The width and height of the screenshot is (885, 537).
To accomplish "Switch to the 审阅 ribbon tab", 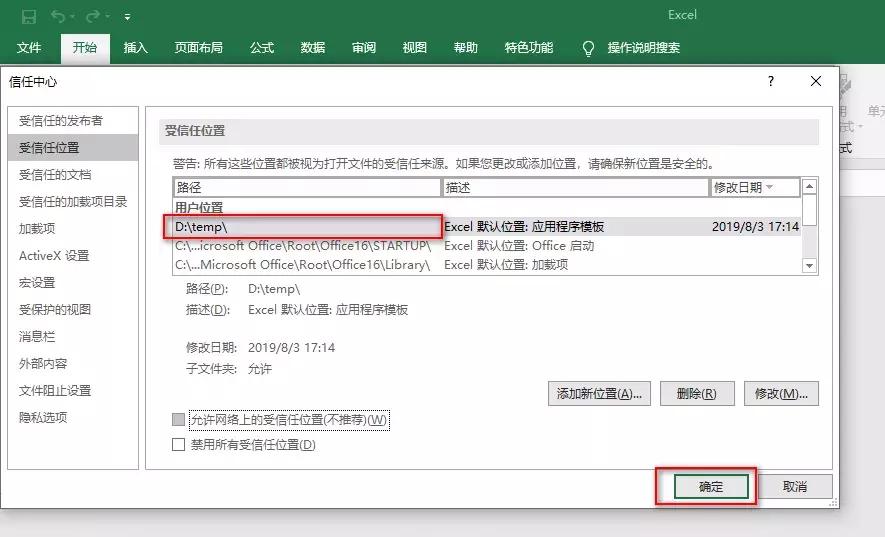I will coord(363,48).
